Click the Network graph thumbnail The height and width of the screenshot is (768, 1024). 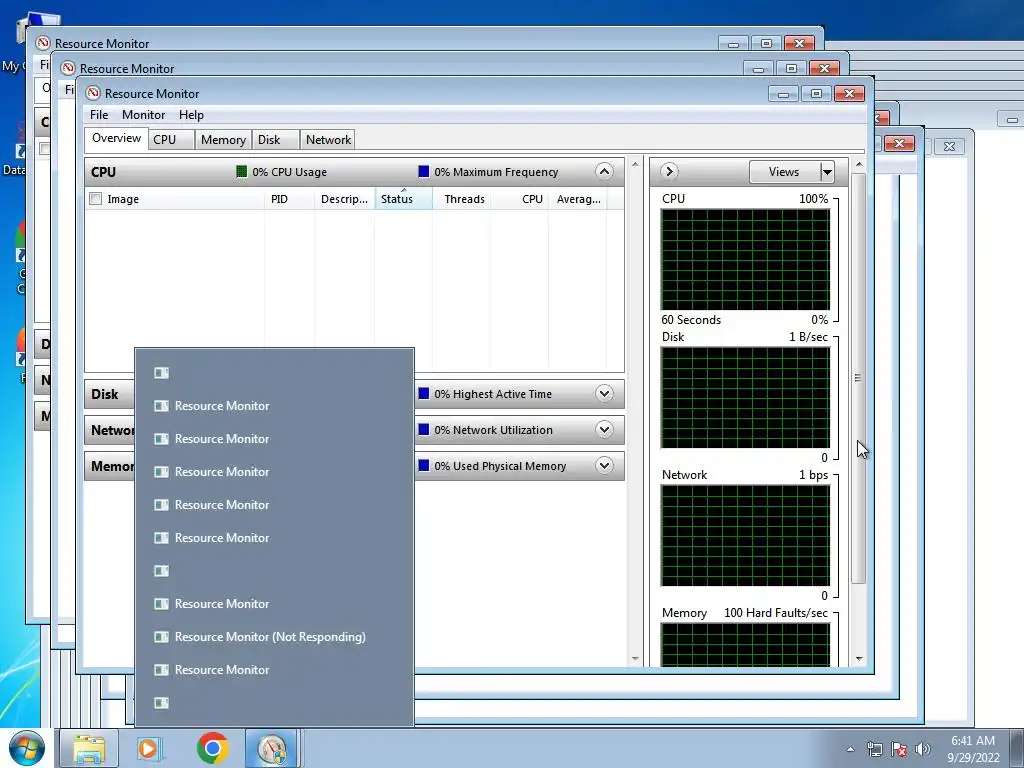[745, 536]
